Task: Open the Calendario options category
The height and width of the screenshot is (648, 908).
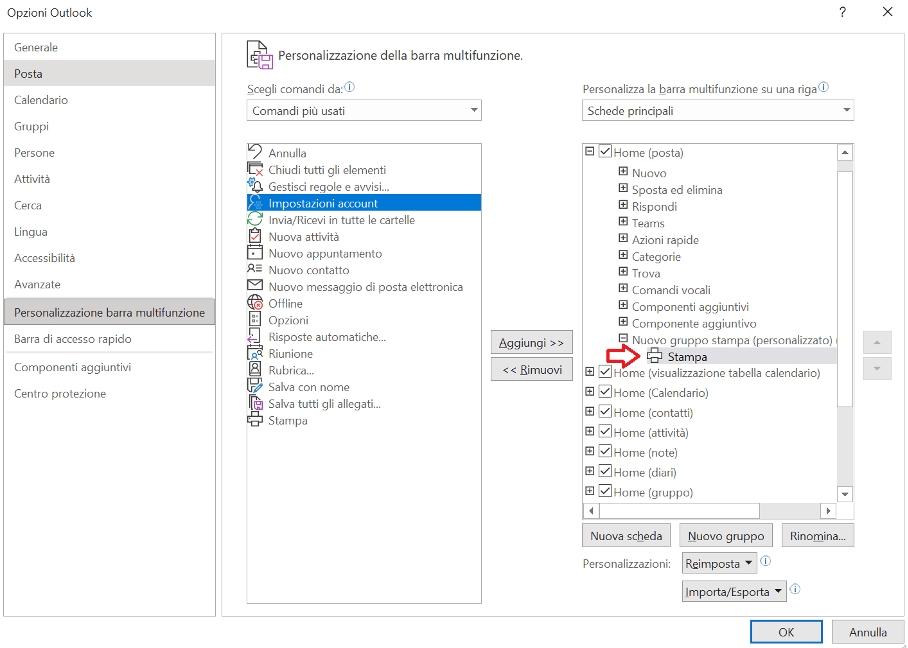Action: click(x=109, y=100)
